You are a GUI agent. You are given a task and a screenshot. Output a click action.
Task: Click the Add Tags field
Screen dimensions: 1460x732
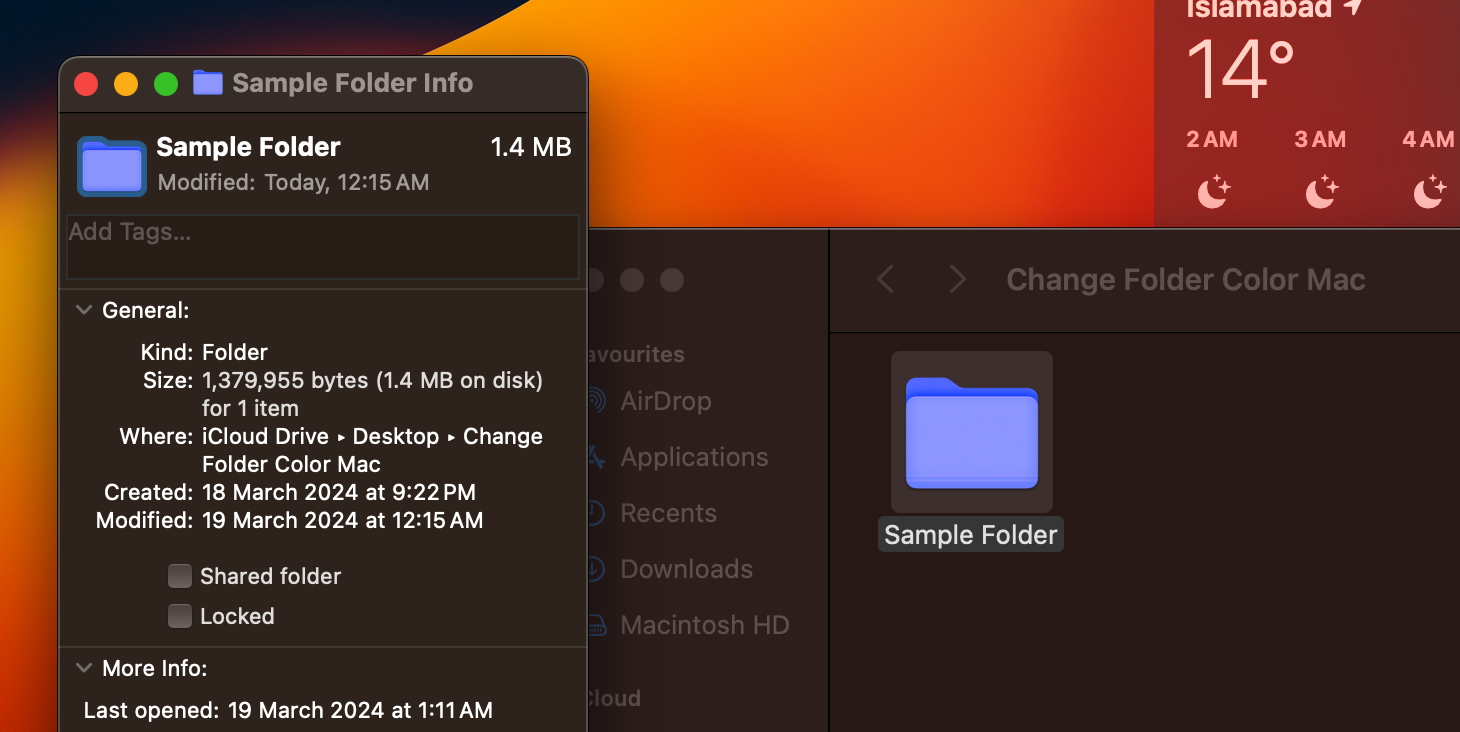[x=322, y=246]
